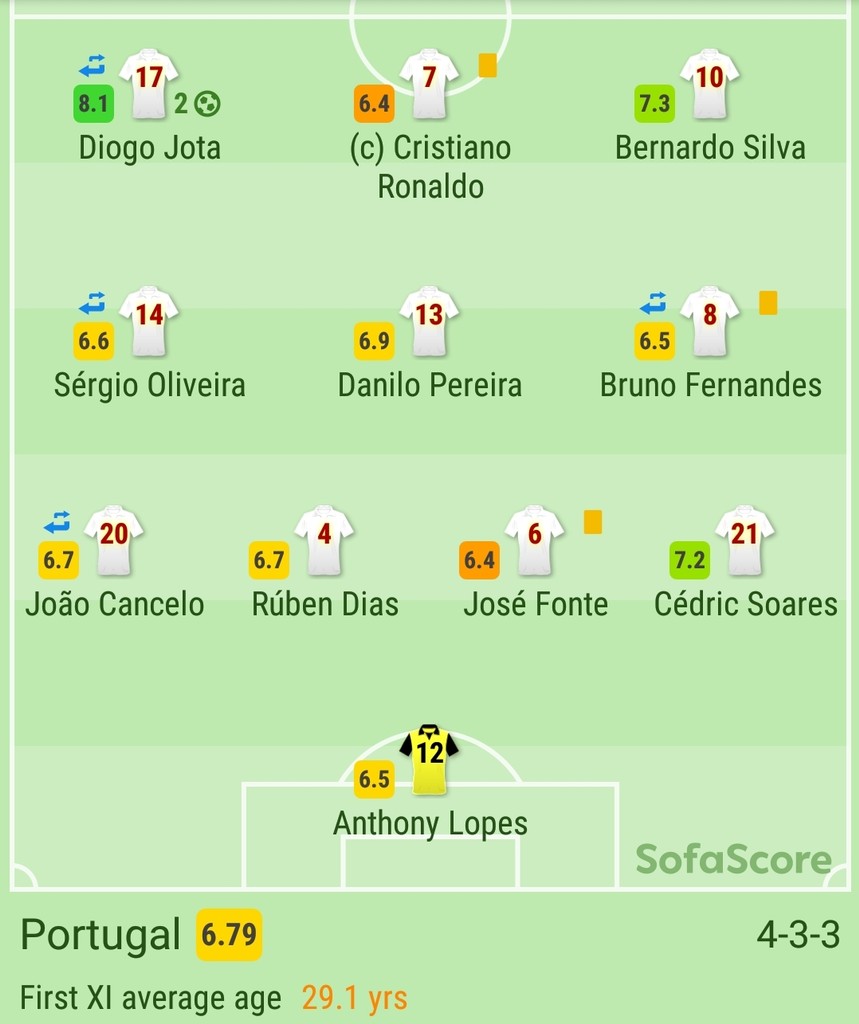
Task: Click the substitution arrows next to João Cancelo
Action: [57, 521]
